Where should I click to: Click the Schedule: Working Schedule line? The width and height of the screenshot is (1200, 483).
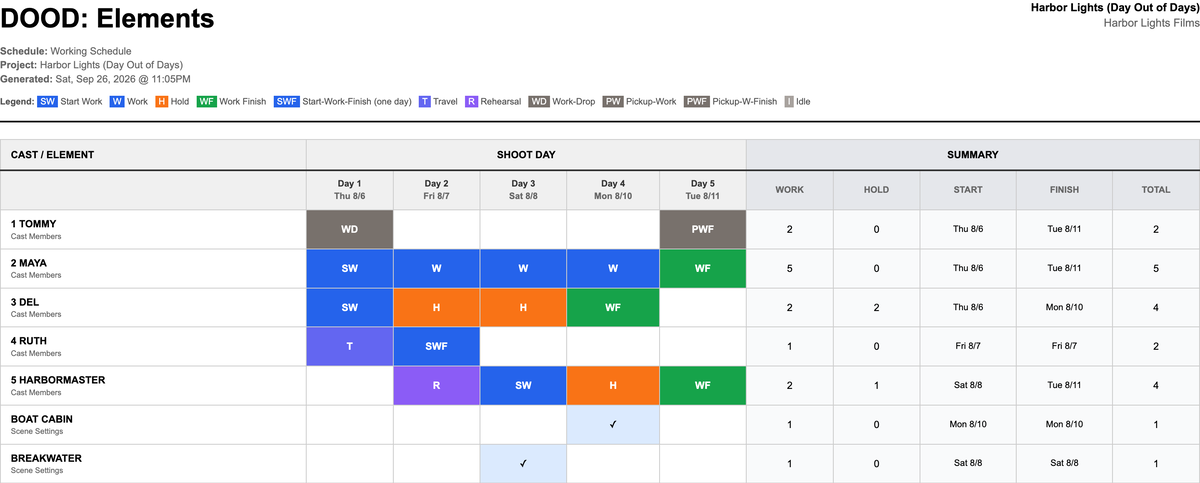66,51
